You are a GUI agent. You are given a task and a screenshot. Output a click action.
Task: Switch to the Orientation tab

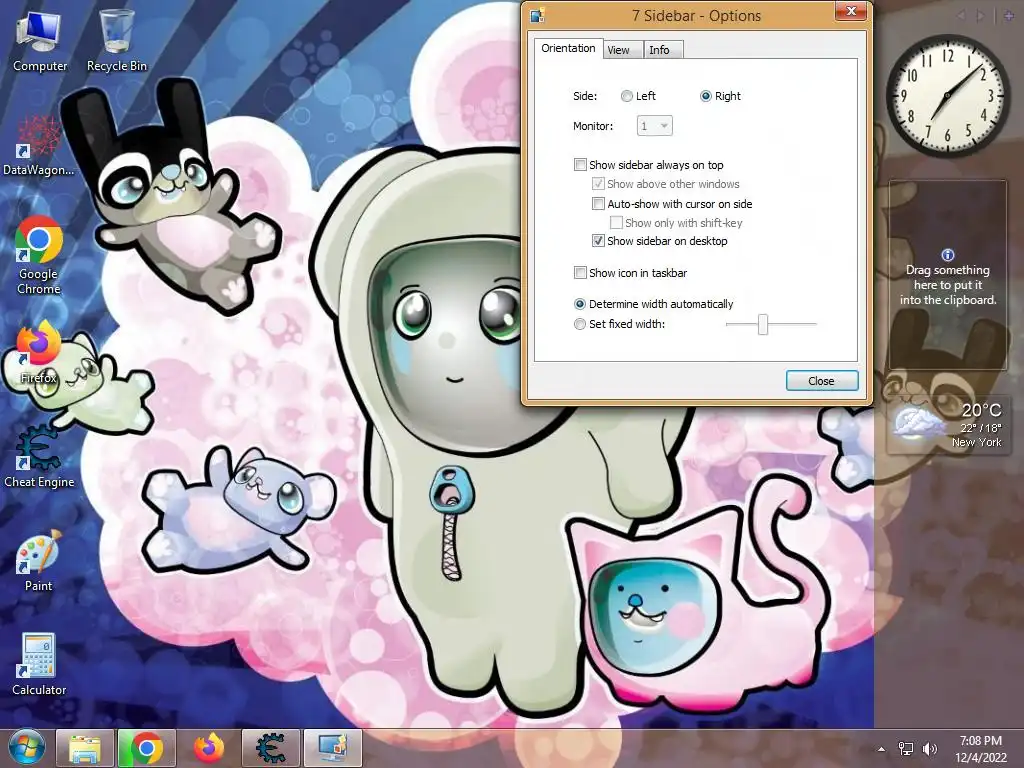(568, 48)
